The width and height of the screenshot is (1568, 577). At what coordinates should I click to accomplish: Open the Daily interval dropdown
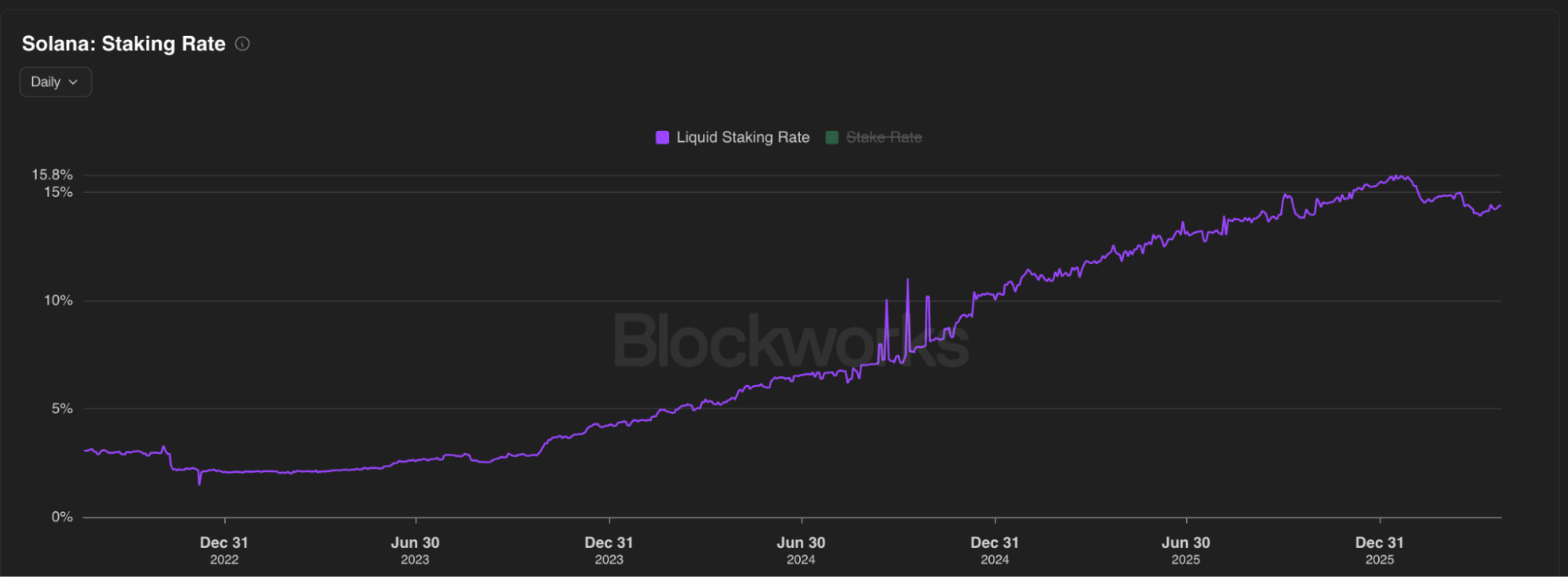point(55,82)
